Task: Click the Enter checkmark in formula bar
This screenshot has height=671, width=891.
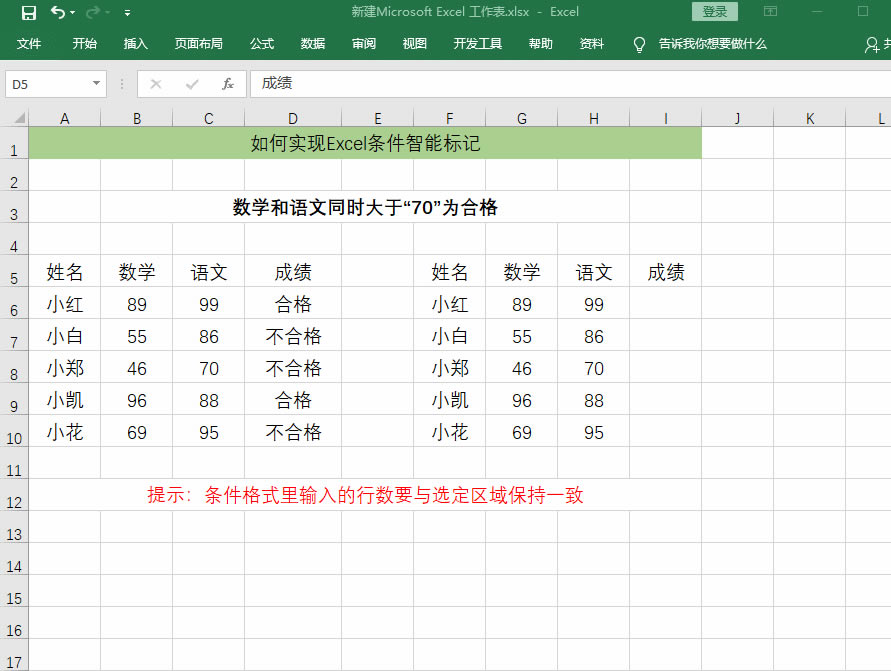Action: (192, 84)
